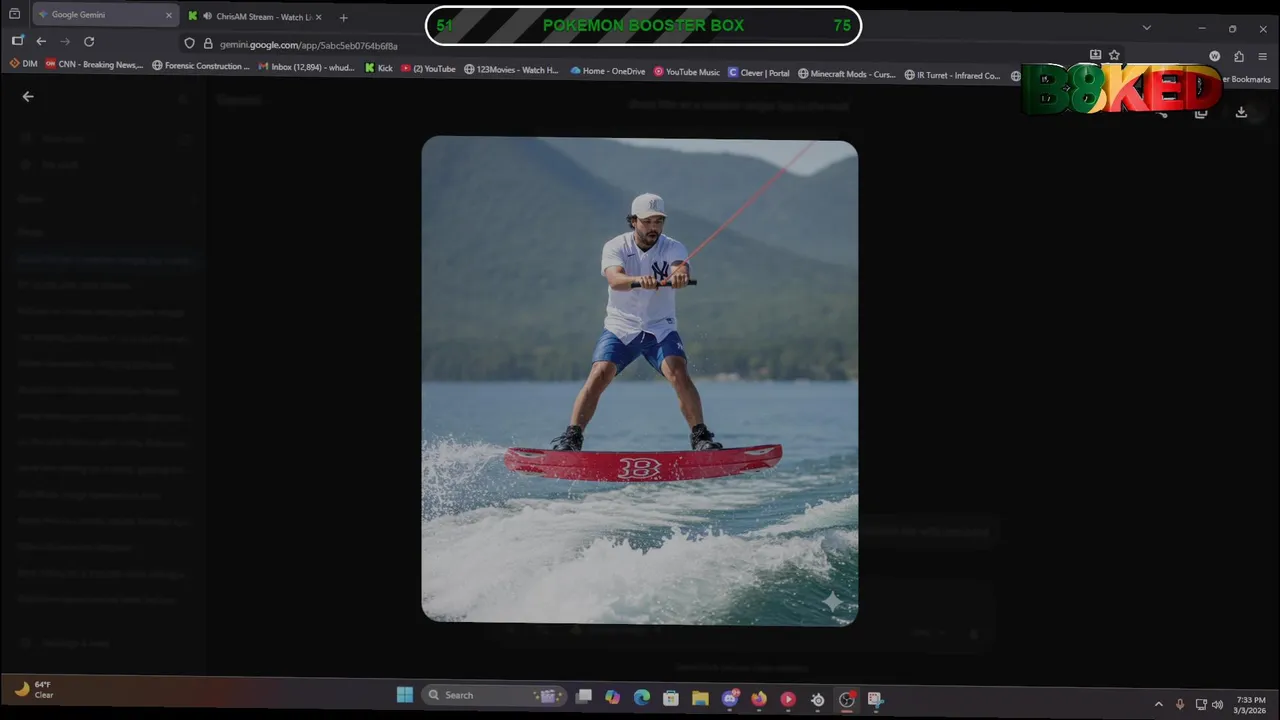Open the YouTube bookmark

coord(428,69)
